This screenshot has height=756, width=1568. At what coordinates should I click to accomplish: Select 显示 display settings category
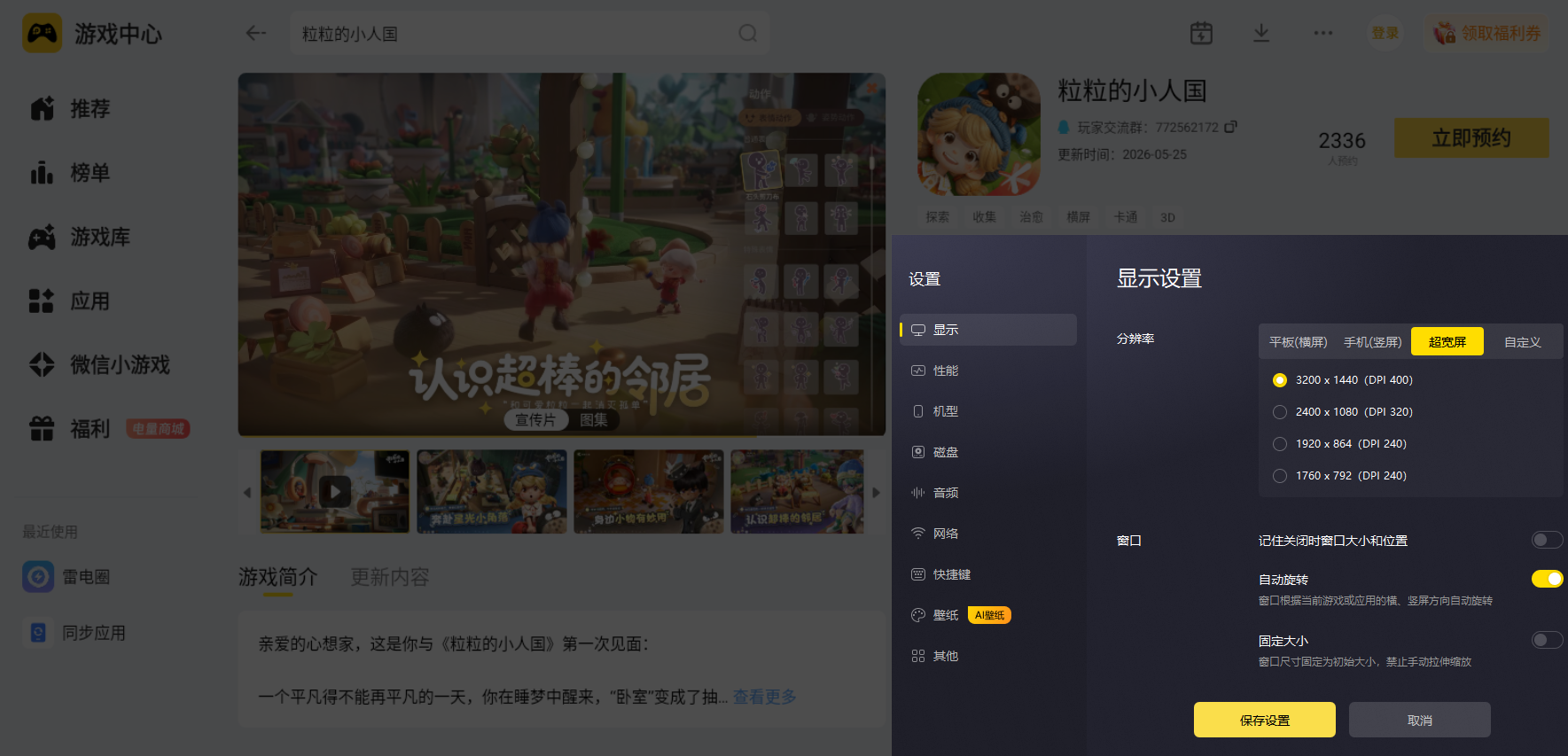click(x=988, y=330)
